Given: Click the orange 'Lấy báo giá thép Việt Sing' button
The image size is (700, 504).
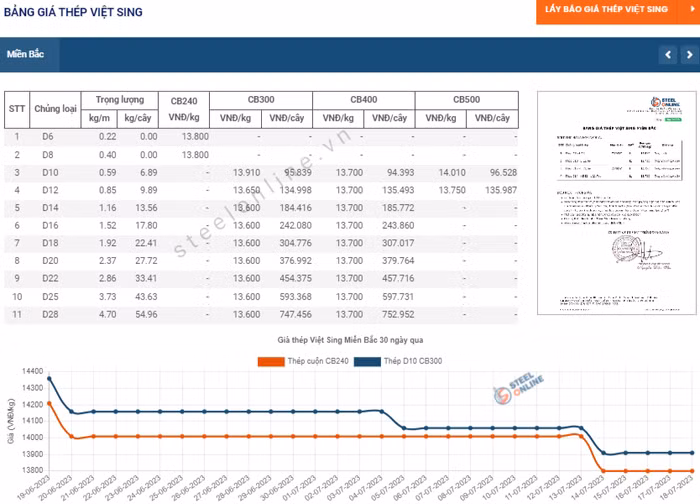Looking at the screenshot, I should [x=618, y=11].
